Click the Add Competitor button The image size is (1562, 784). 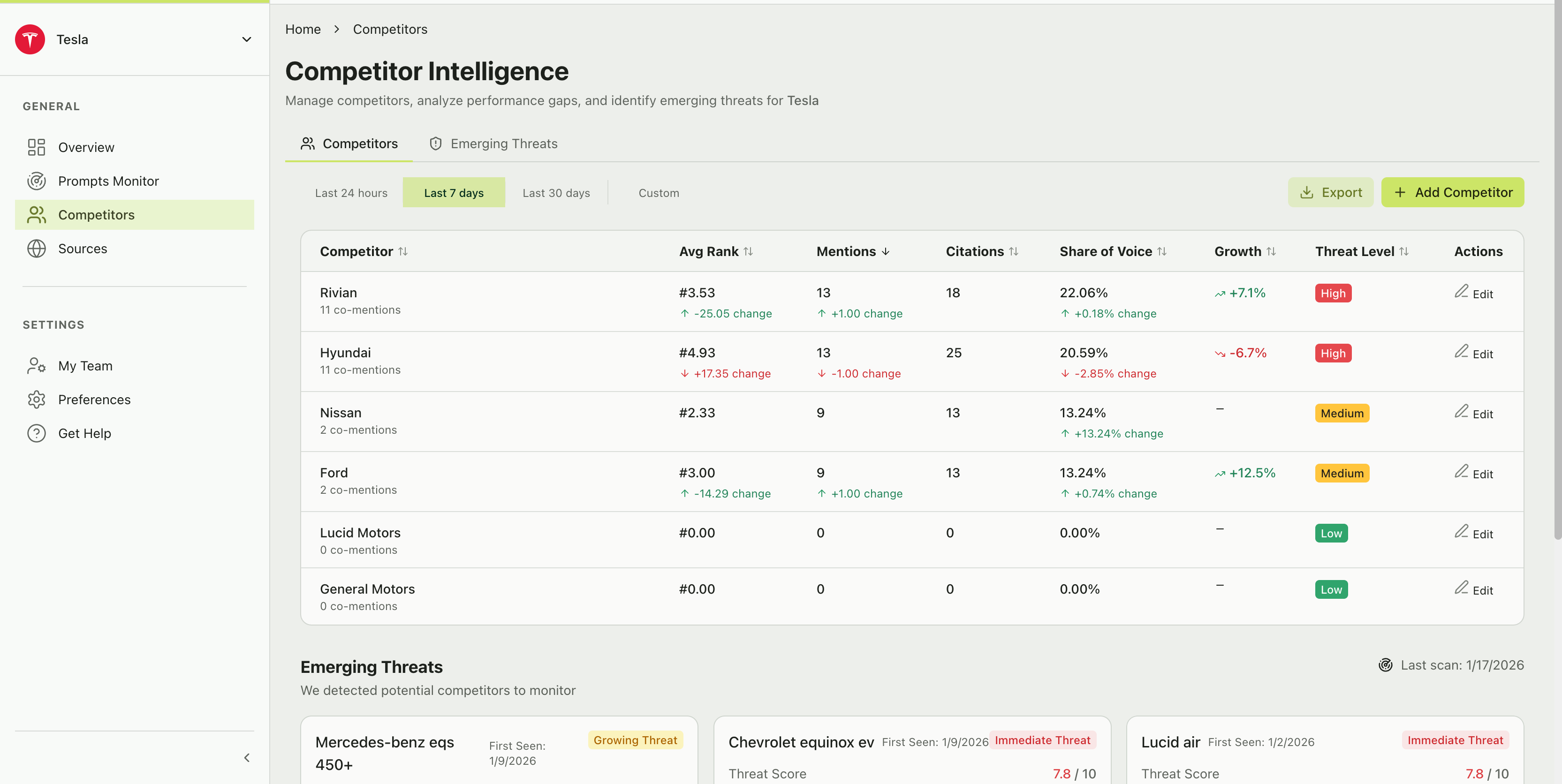coord(1452,192)
